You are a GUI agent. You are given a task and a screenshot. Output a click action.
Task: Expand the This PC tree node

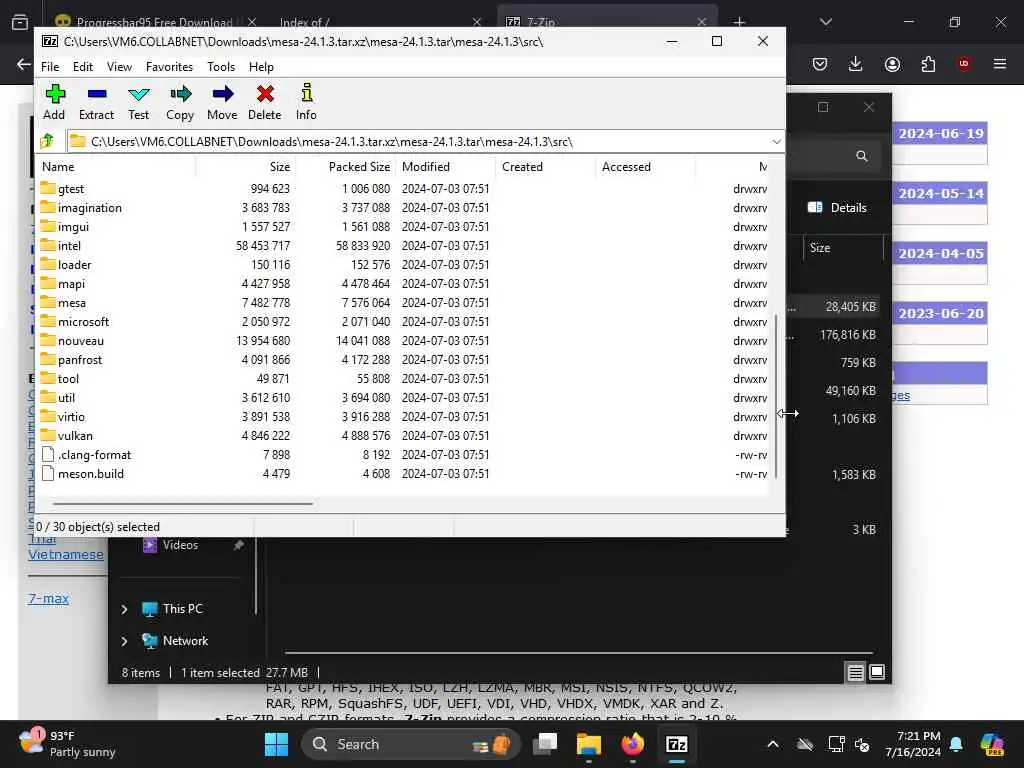[x=124, y=609]
